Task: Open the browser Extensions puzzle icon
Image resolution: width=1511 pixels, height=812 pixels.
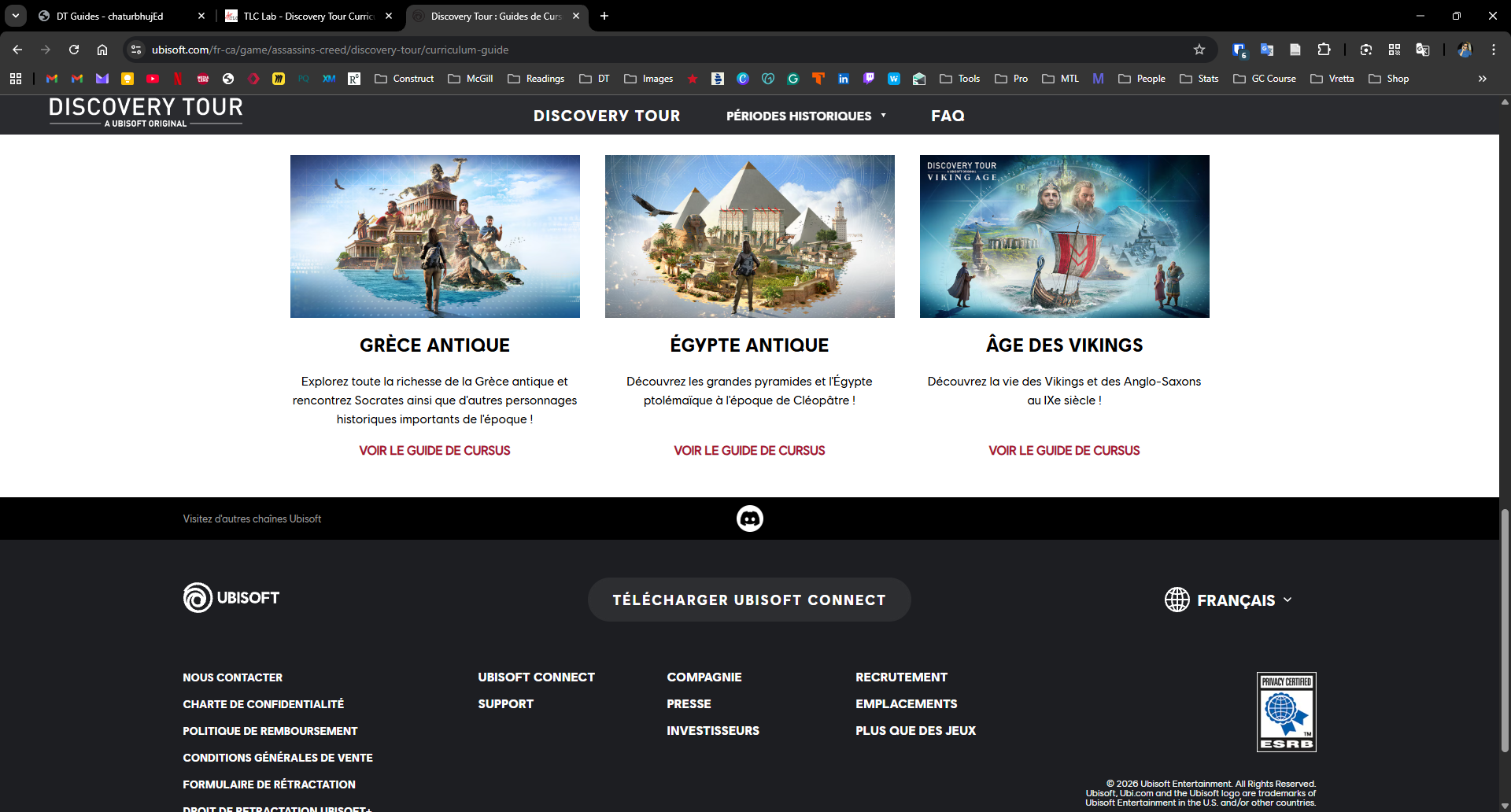Action: click(1324, 50)
